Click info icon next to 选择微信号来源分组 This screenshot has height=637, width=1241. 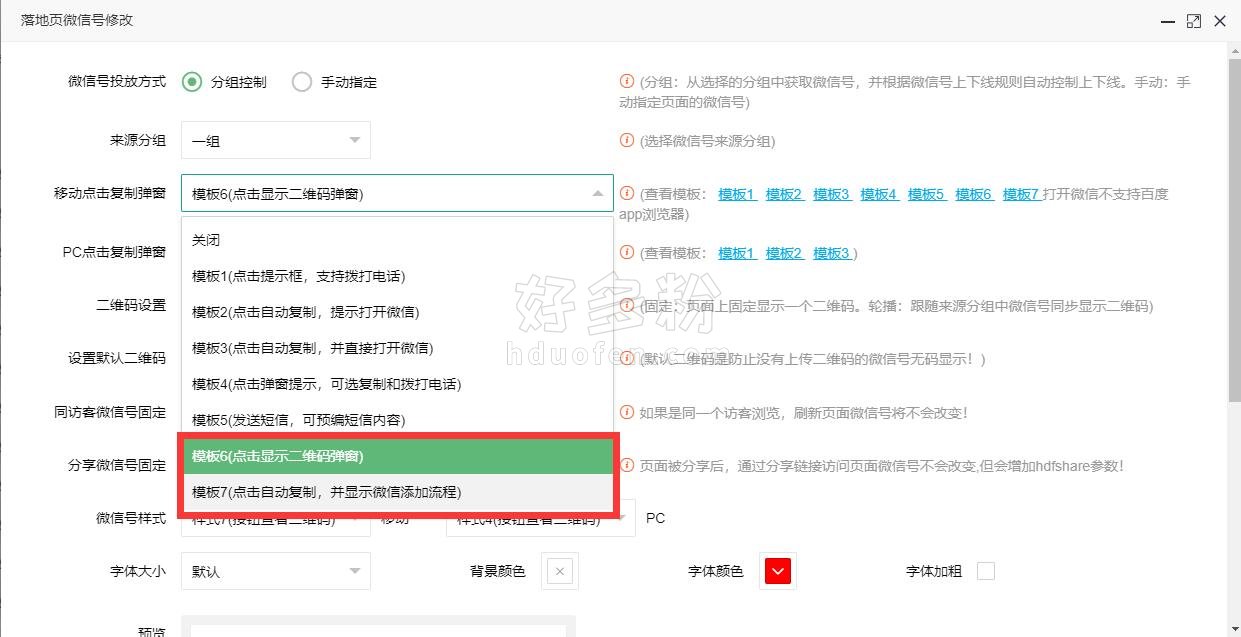[x=627, y=141]
